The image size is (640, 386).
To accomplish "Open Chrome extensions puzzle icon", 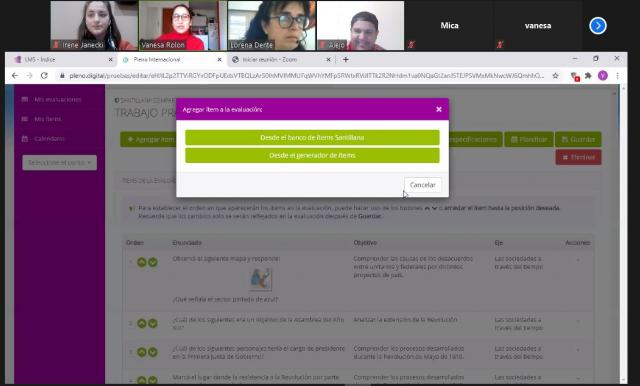I will coord(588,75).
